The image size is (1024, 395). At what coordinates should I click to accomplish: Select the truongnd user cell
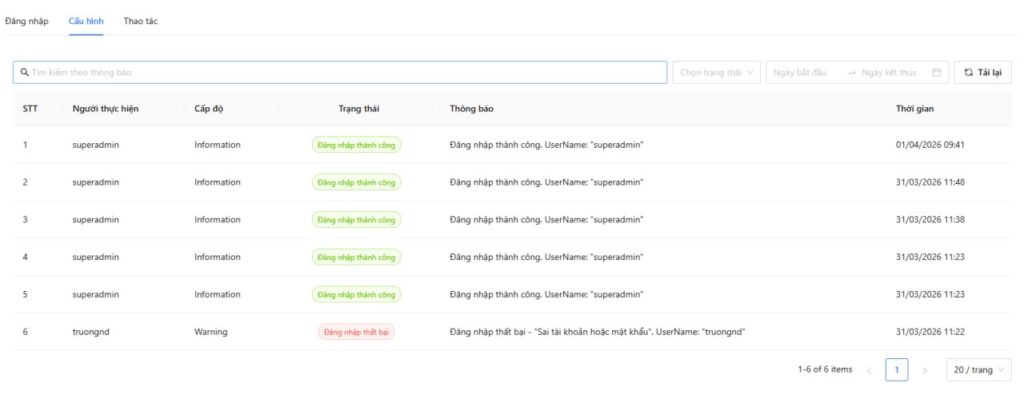pos(91,332)
